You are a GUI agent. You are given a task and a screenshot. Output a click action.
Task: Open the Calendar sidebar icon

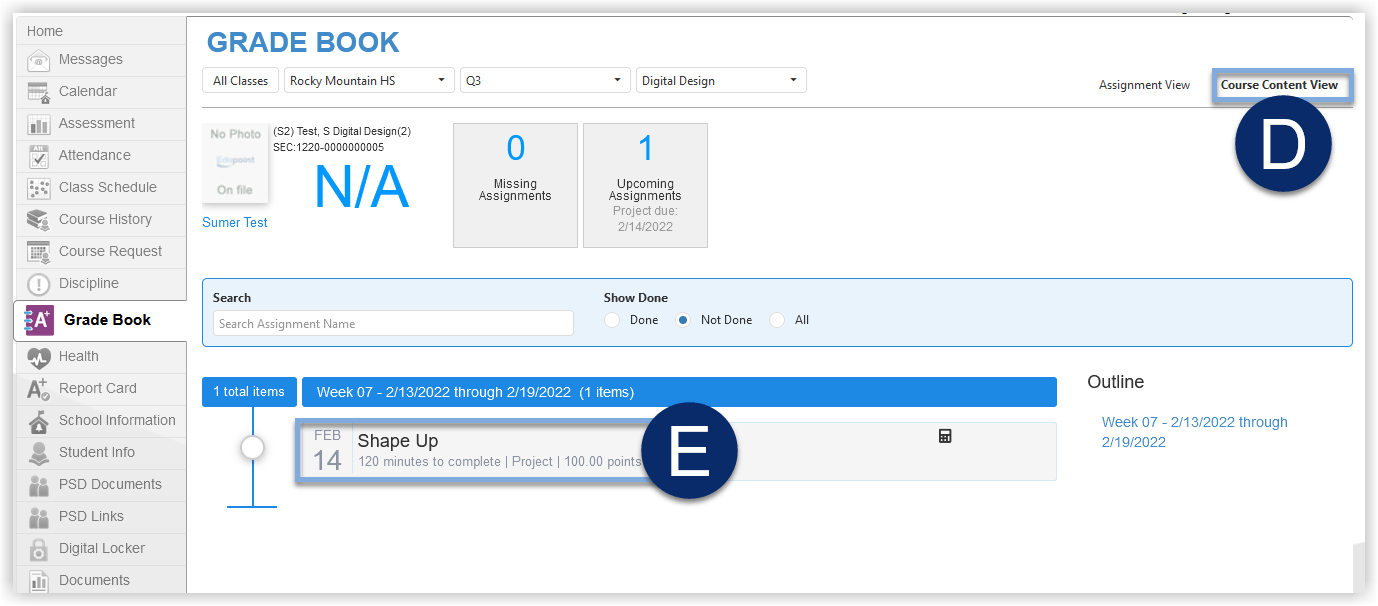coord(39,92)
